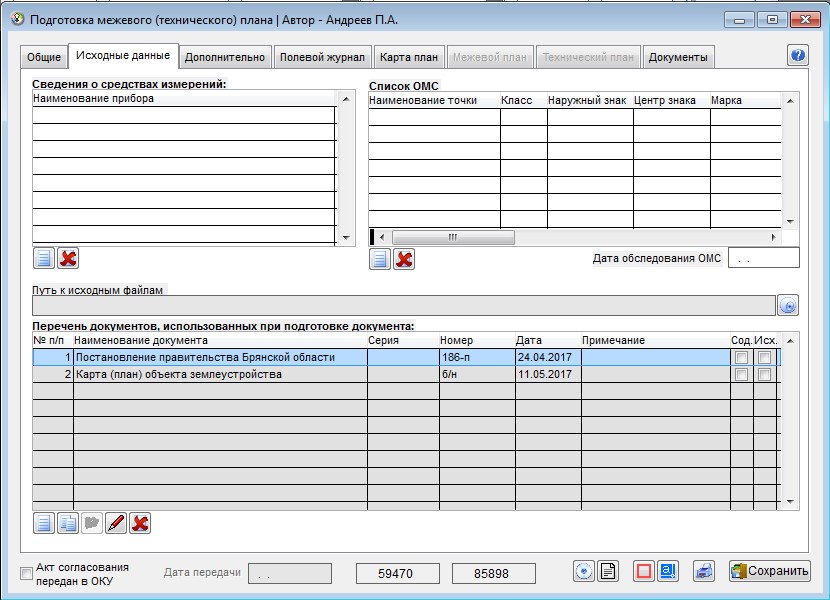Click the Дата передачи date field

pyautogui.click(x=290, y=574)
